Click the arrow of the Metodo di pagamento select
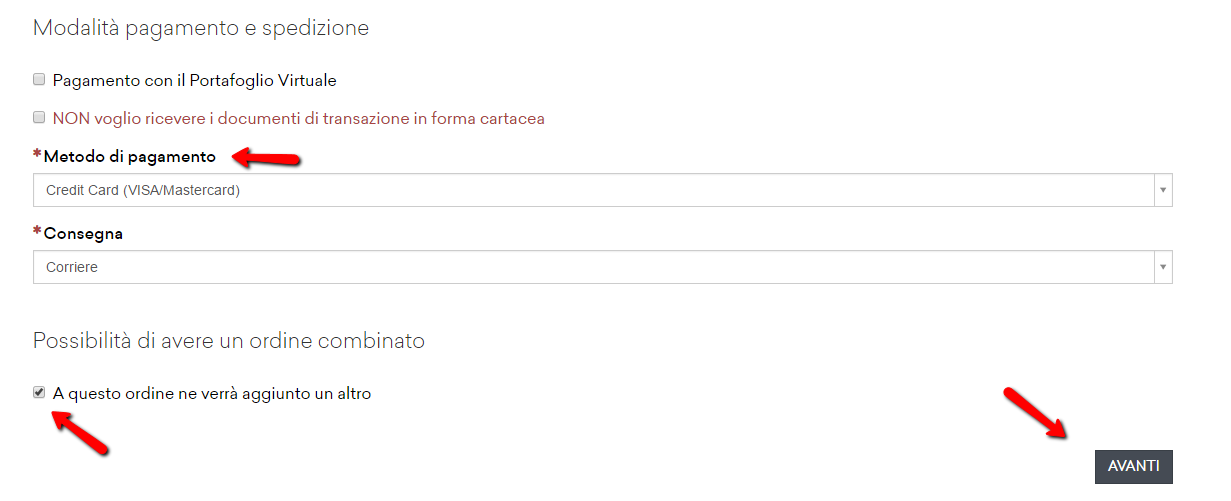Screen dimensions: 1231x501 pyautogui.click(x=1162, y=190)
